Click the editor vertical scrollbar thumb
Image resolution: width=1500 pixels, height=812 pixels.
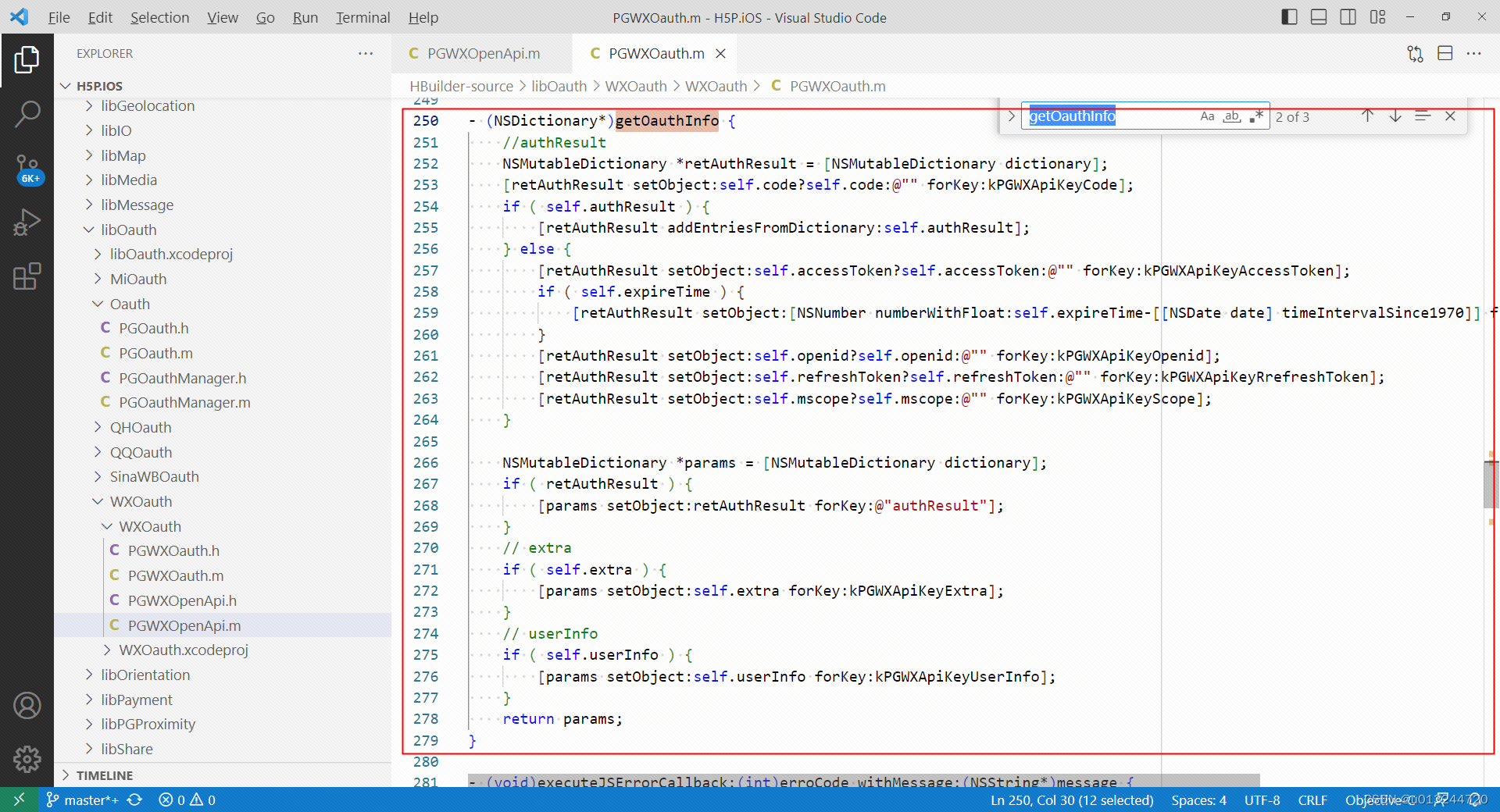point(1491,484)
